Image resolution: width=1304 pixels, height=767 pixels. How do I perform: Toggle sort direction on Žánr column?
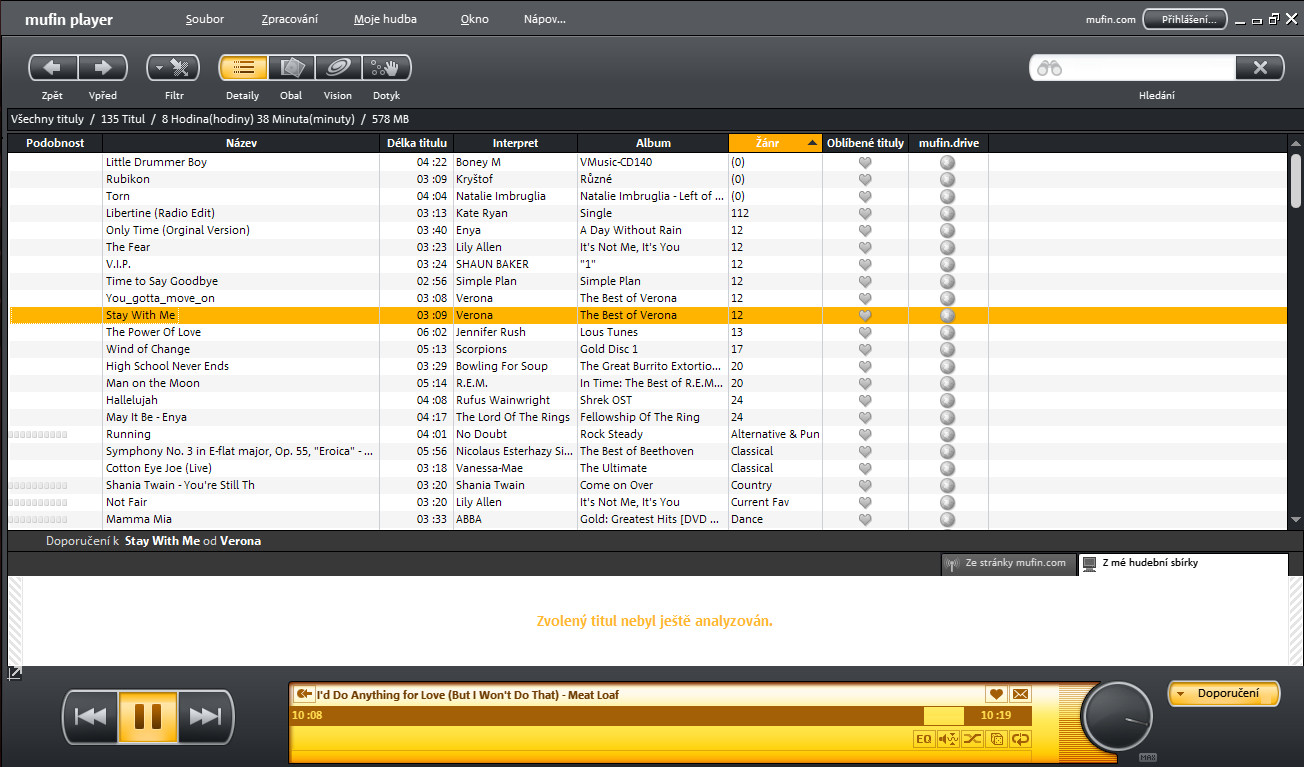775,143
